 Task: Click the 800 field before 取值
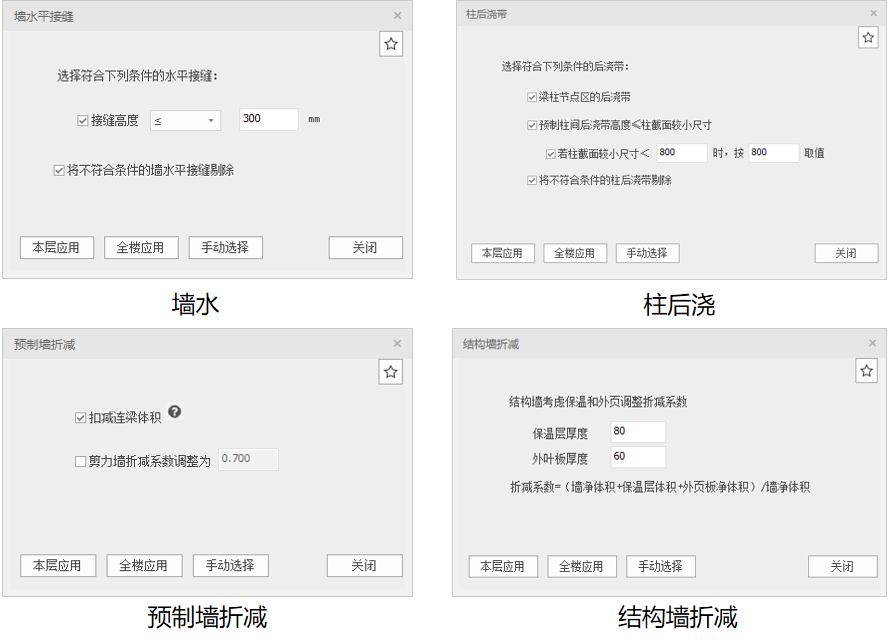coord(774,153)
